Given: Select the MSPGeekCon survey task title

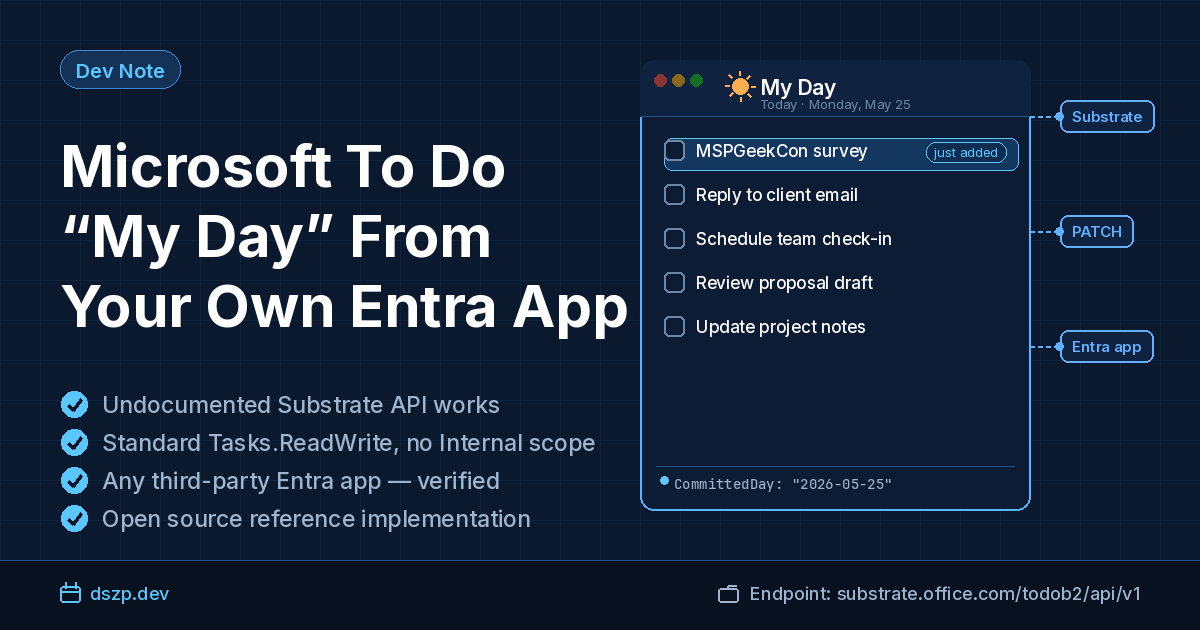Looking at the screenshot, I should pyautogui.click(x=782, y=151).
